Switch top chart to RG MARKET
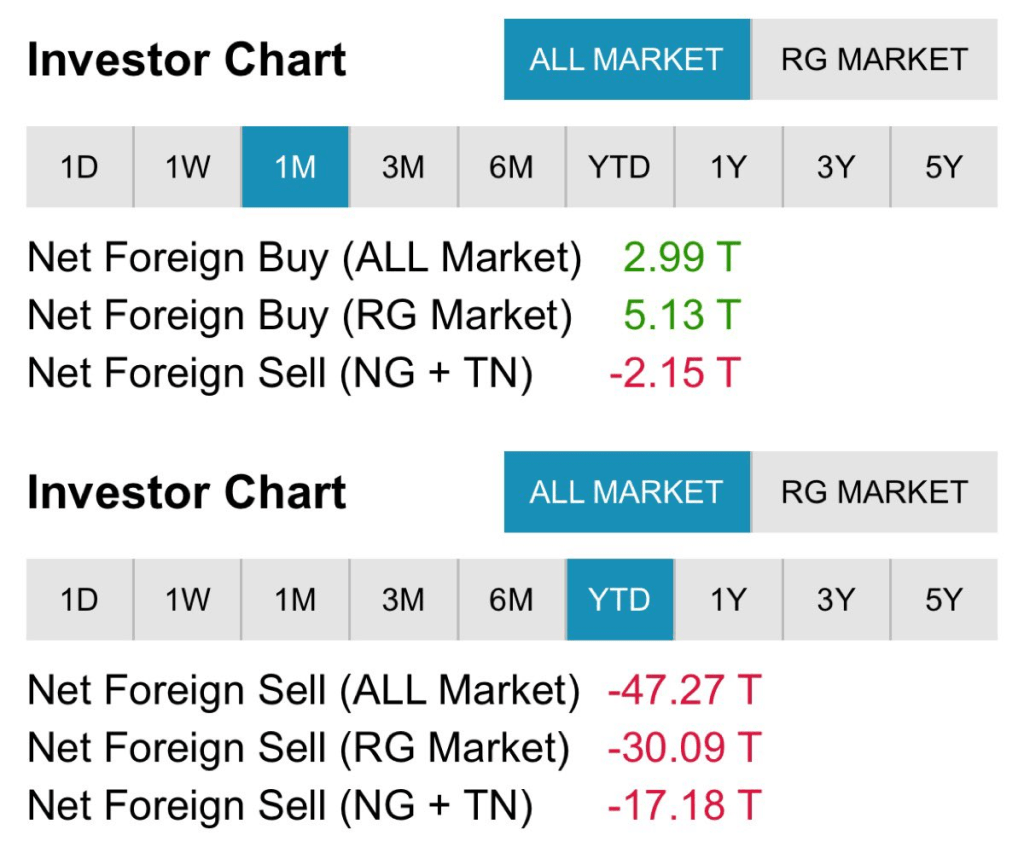The image size is (1024, 847). click(874, 59)
